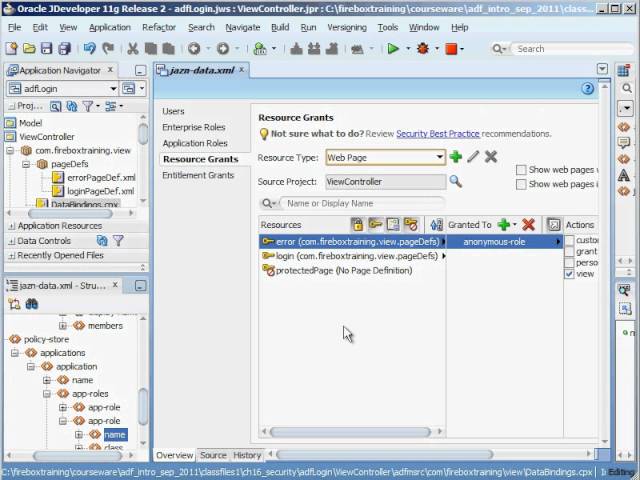This screenshot has width=640, height=480.
Task: Check the grant action checkbox
Action: (569, 251)
